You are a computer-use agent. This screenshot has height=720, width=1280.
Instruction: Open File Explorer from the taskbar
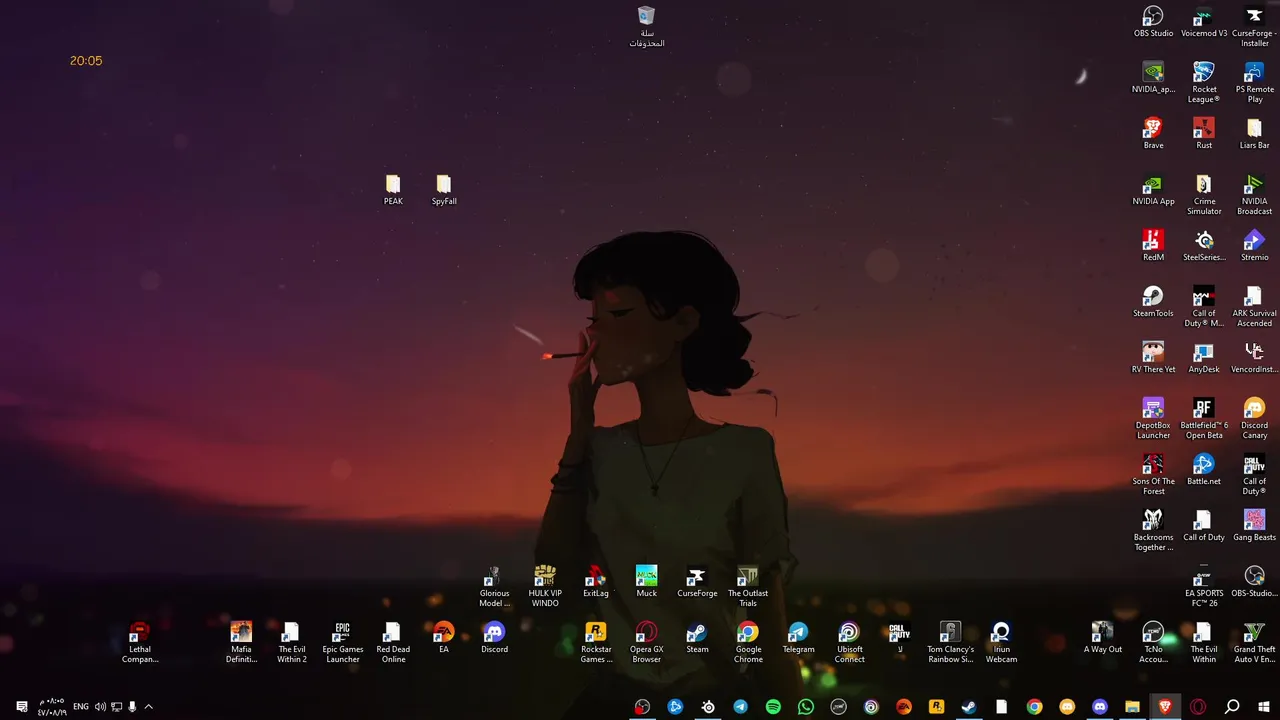click(x=1132, y=707)
